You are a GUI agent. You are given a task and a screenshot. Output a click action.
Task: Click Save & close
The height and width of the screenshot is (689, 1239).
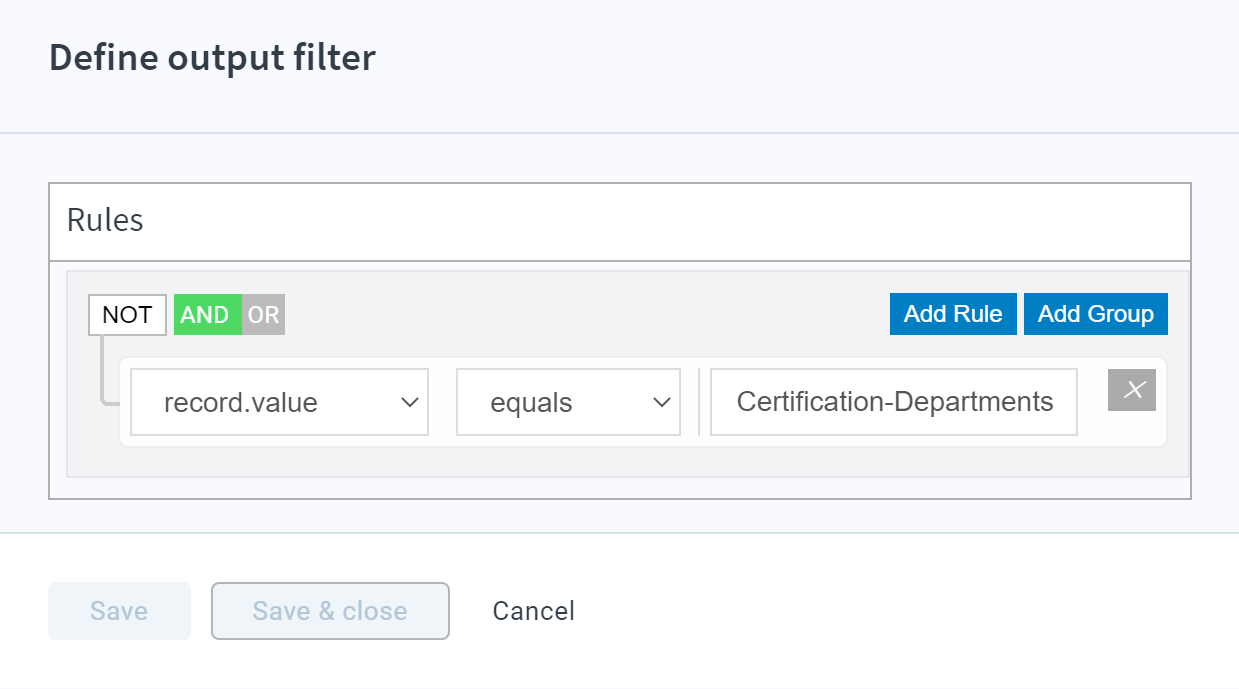coord(330,611)
